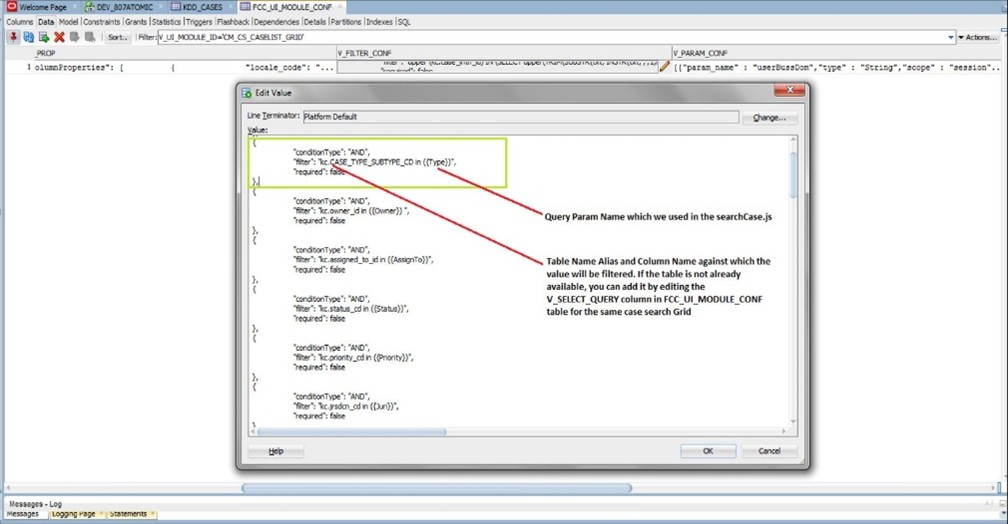Screen dimensions: 1008x524
Task: Expand the Filter history dropdown arrow
Action: pos(951,37)
